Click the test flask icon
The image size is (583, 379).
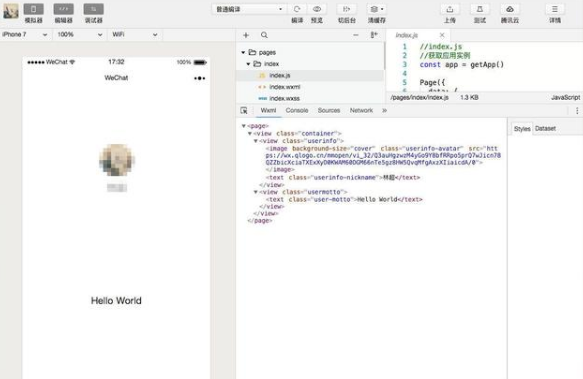click(480, 9)
